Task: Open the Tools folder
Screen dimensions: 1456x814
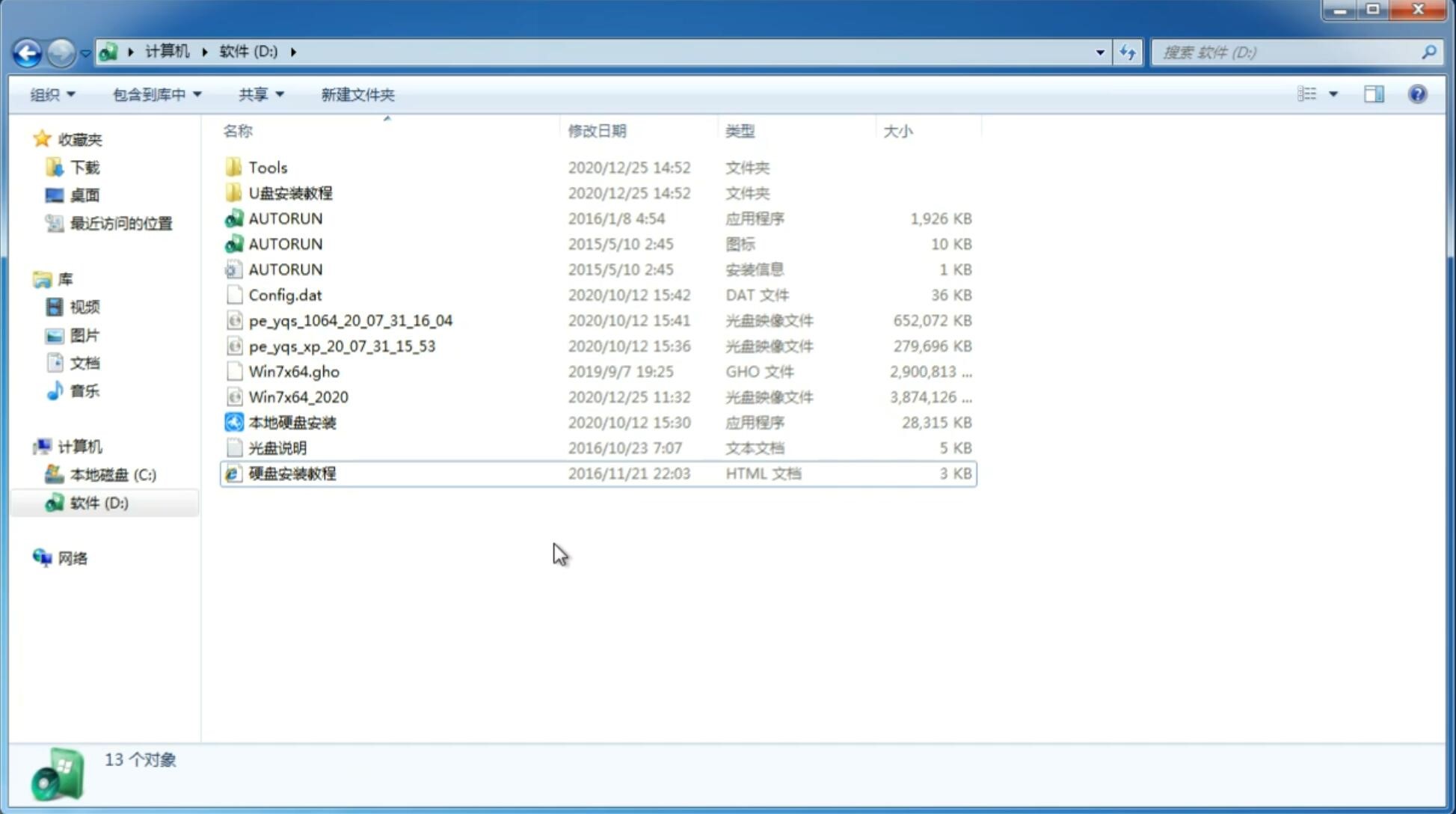Action: [x=267, y=167]
